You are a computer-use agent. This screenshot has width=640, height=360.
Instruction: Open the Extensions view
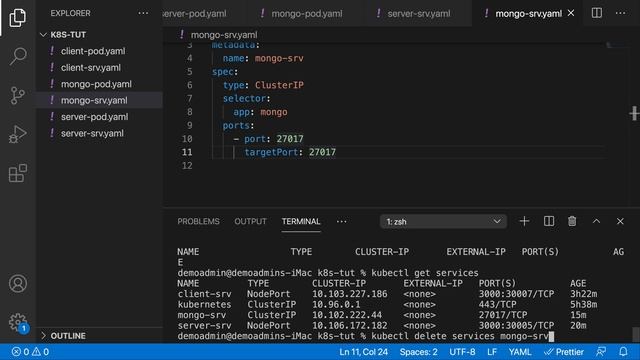tap(18, 173)
